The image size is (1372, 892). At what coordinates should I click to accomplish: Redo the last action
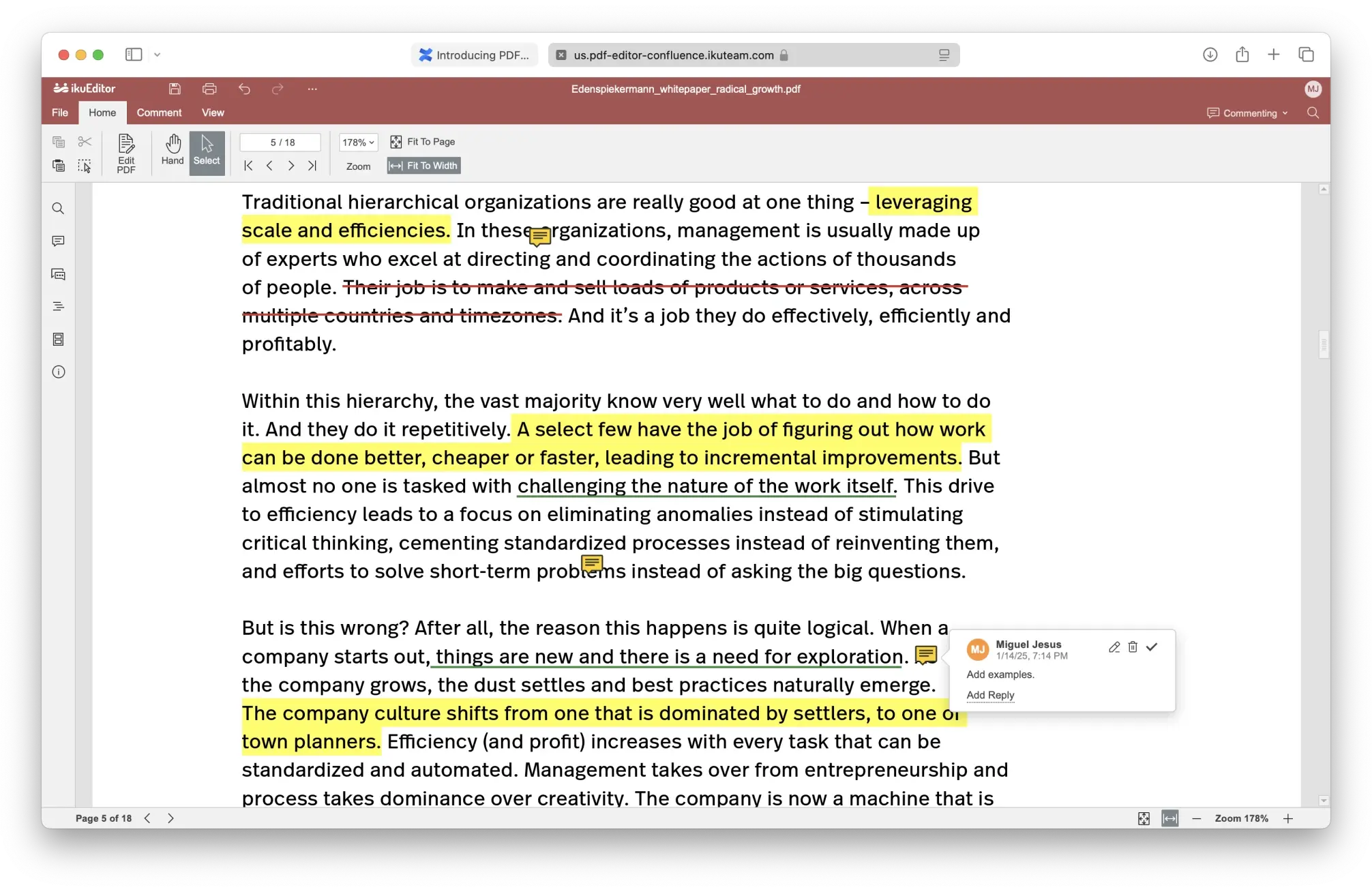click(278, 89)
